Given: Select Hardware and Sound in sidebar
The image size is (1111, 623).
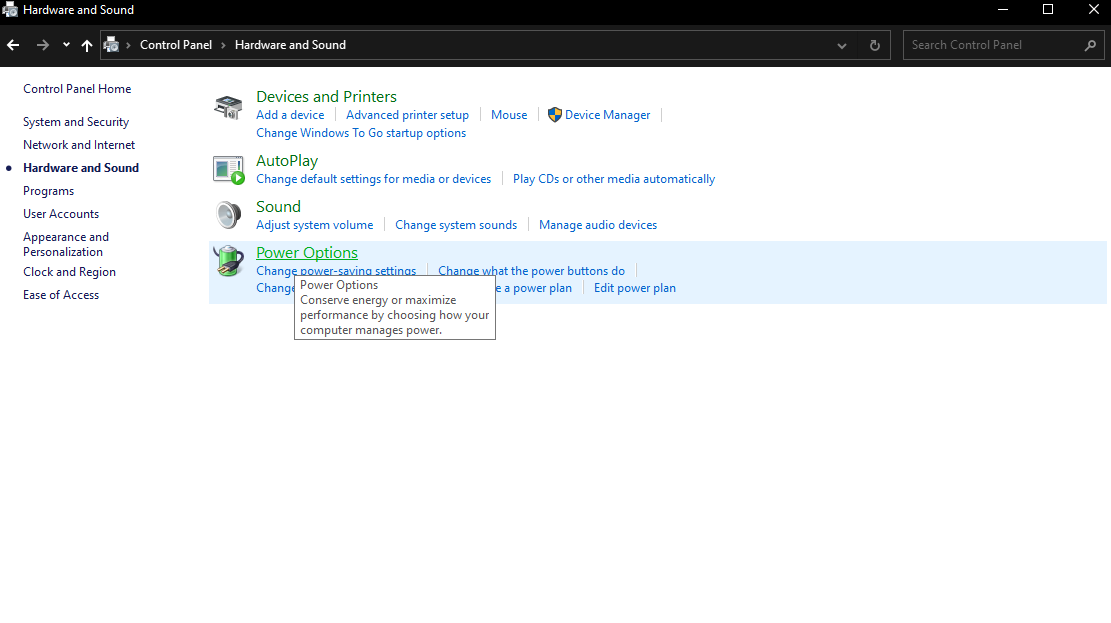Looking at the screenshot, I should (81, 168).
